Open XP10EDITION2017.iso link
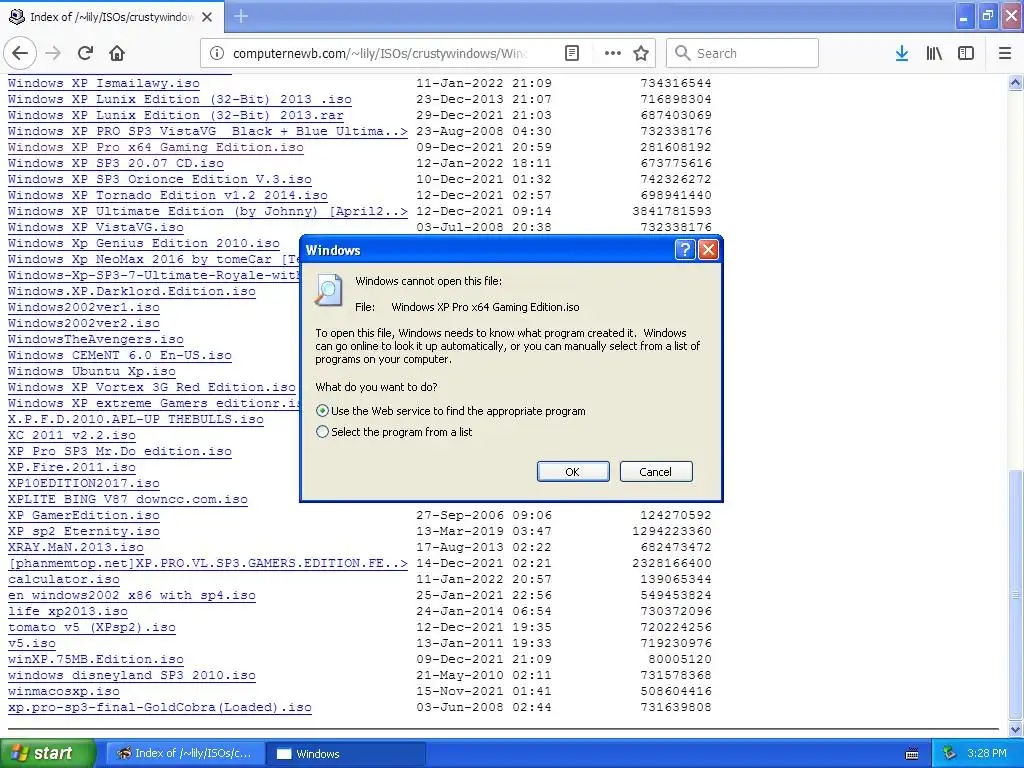1024x768 pixels. [x=84, y=483]
